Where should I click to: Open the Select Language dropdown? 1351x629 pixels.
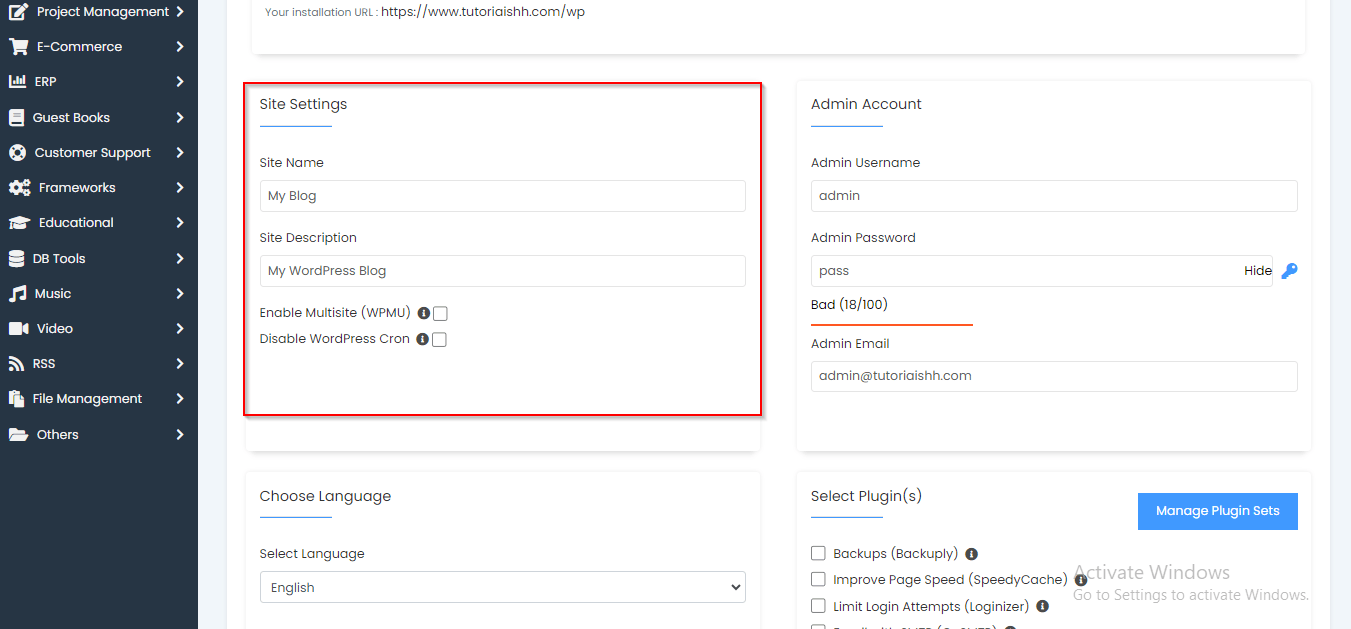click(x=502, y=588)
